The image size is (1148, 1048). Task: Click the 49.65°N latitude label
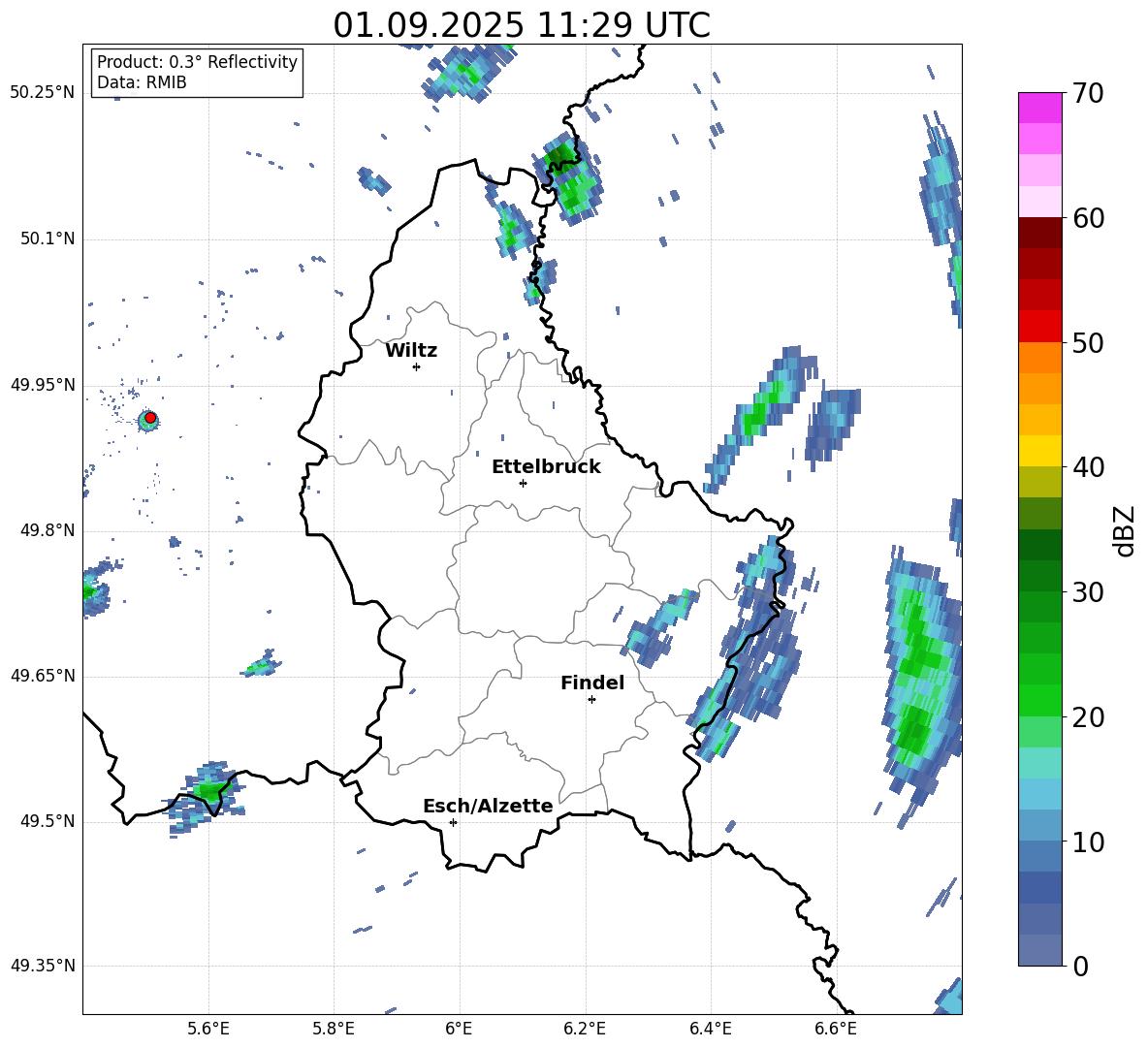(x=43, y=676)
